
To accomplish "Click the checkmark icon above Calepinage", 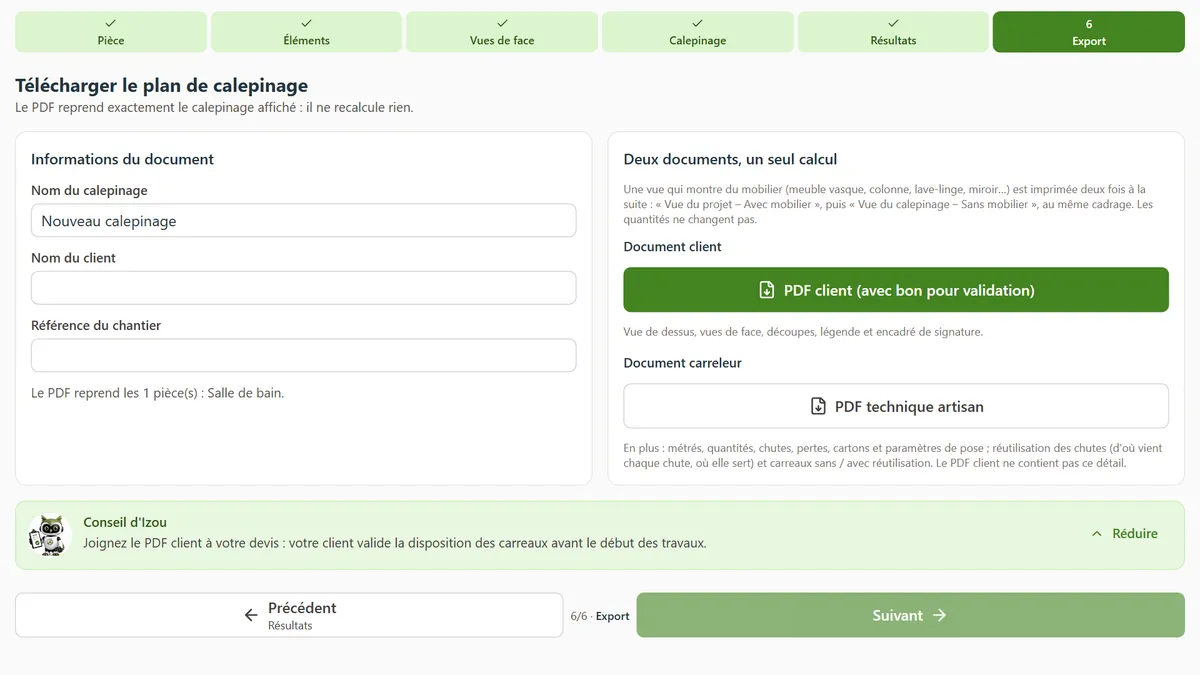I will (x=697, y=23).
